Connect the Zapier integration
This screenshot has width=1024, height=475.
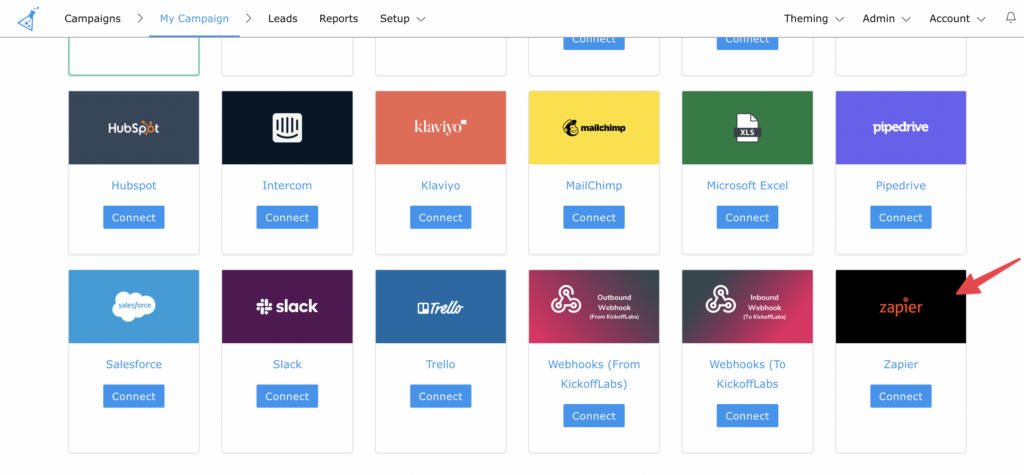[x=901, y=397]
